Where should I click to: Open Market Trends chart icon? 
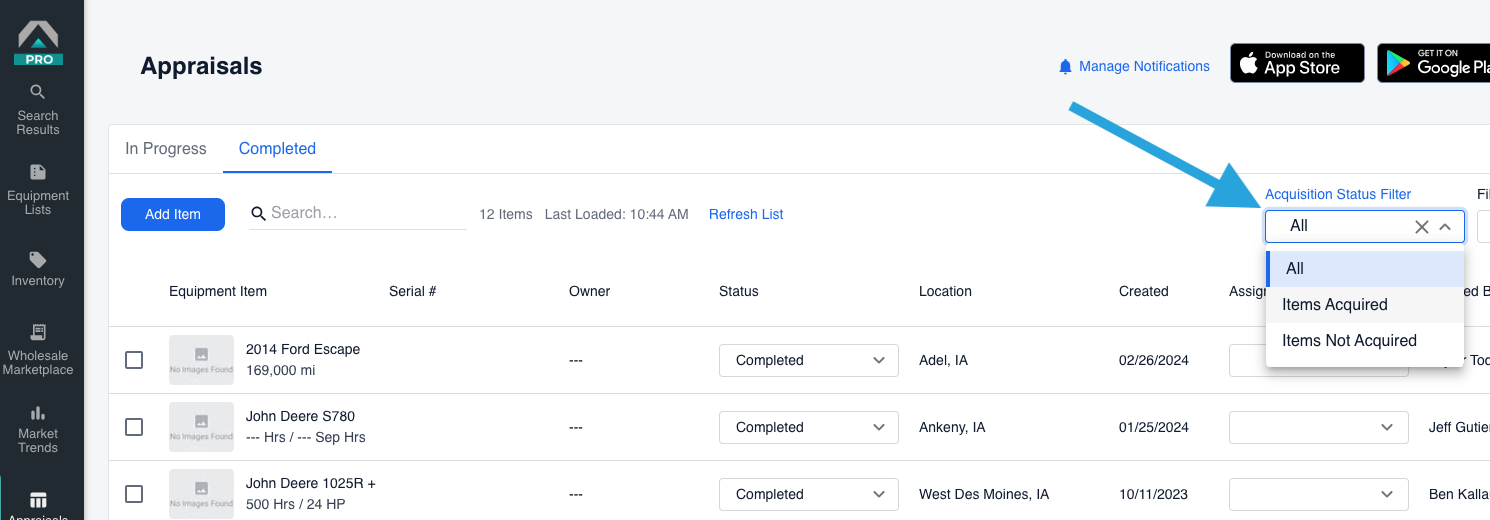[x=38, y=412]
